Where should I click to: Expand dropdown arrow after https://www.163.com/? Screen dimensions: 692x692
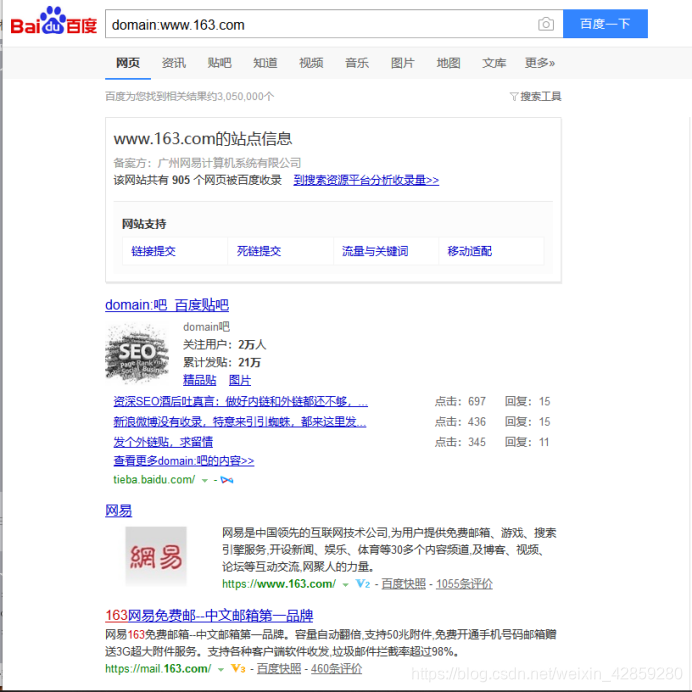pos(346,585)
